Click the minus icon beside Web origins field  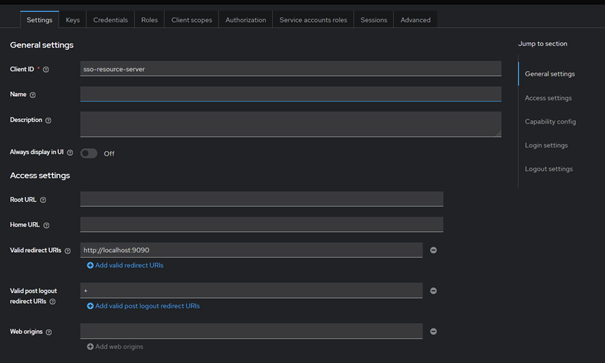pyautogui.click(x=433, y=331)
